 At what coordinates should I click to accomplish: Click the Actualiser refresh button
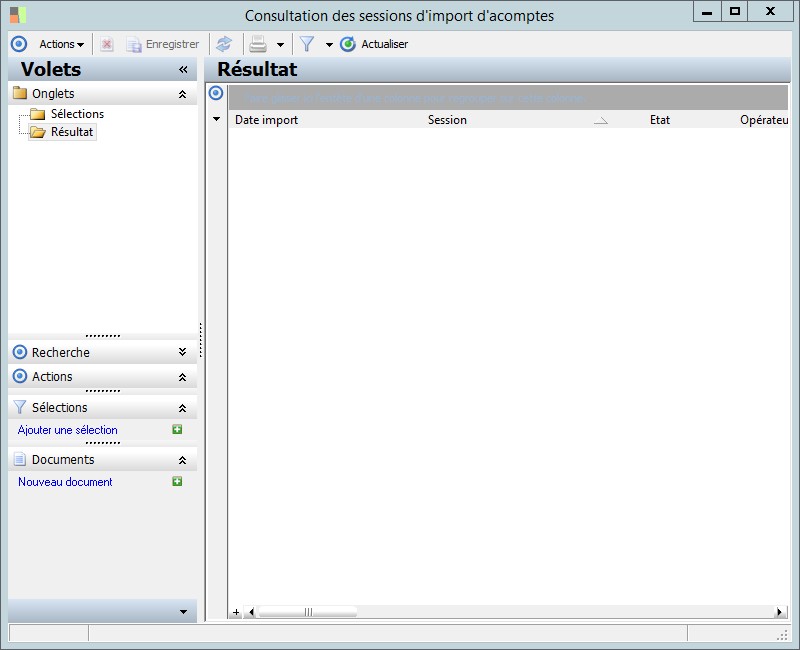pyautogui.click(x=374, y=44)
